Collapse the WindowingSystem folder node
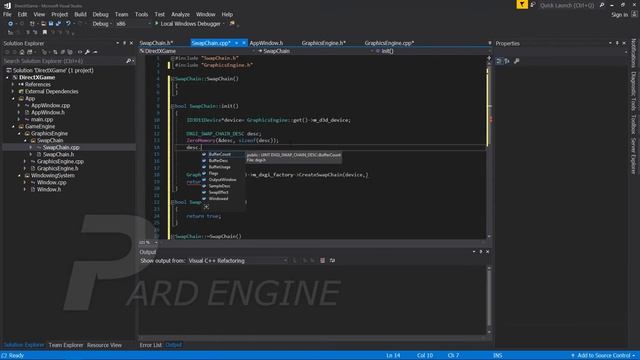 click(19, 176)
